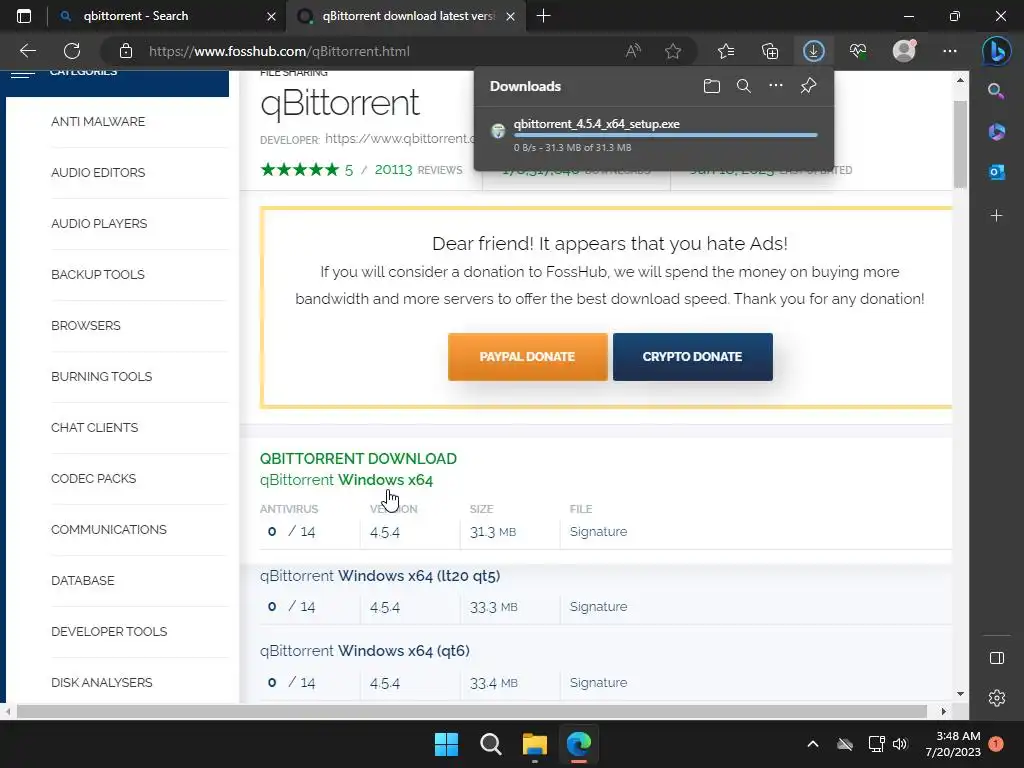Image resolution: width=1024 pixels, height=768 pixels.
Task: Open Browser essentials heart icon
Action: pos(858,51)
